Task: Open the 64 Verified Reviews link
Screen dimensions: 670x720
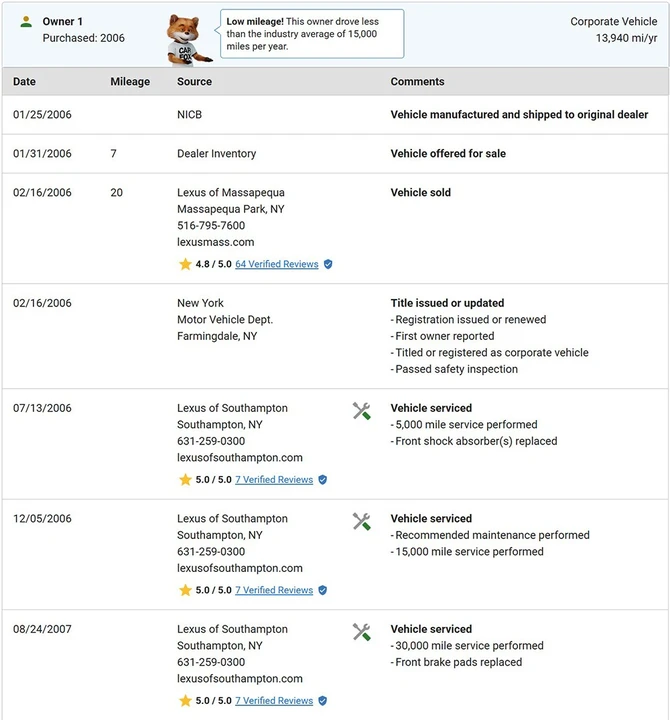Action: coord(276,264)
